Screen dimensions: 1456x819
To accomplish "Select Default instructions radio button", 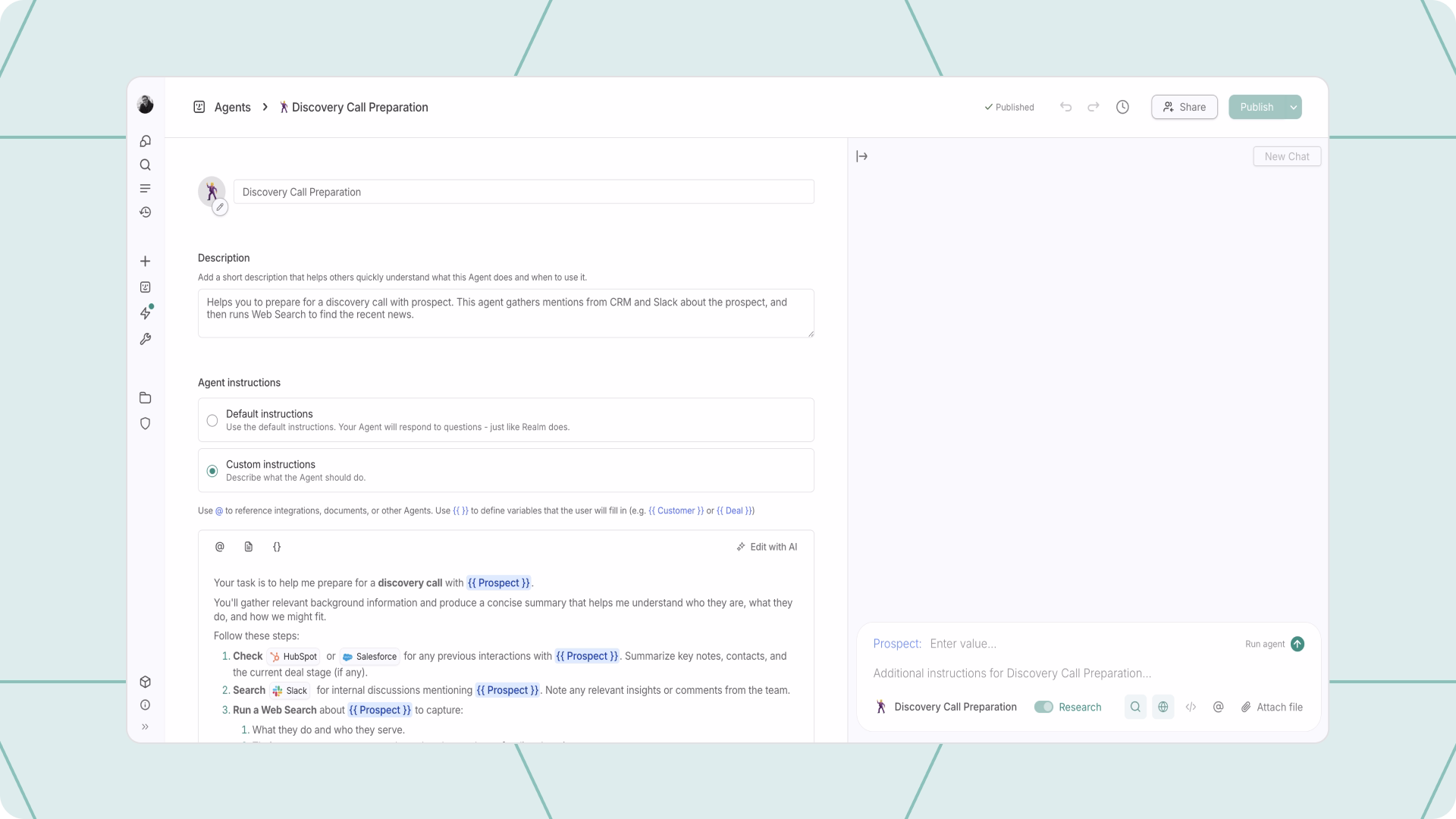I will tap(212, 420).
